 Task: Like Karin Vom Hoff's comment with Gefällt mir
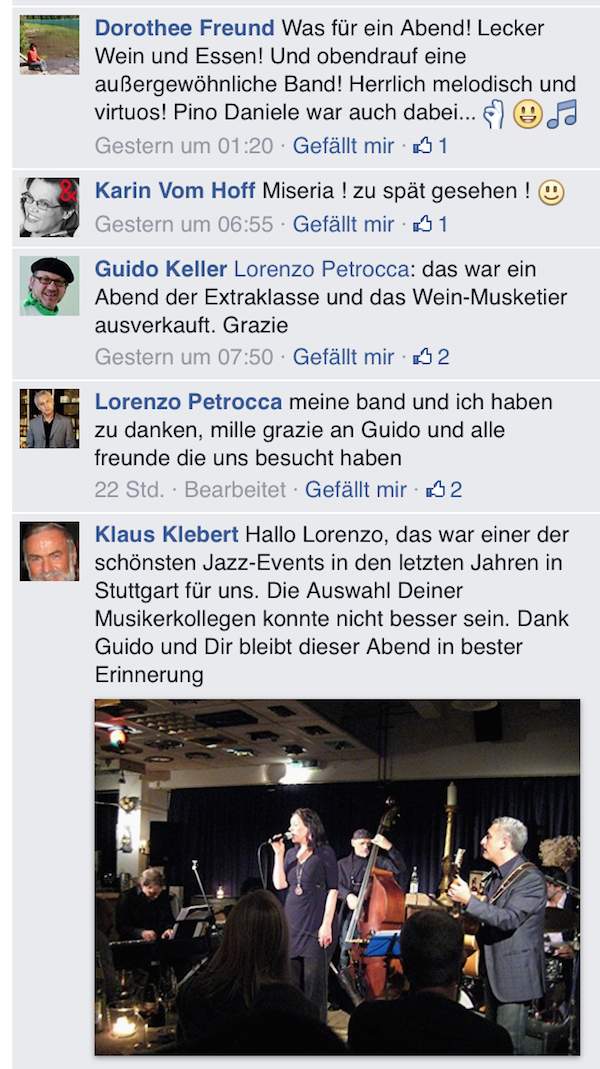click(344, 224)
